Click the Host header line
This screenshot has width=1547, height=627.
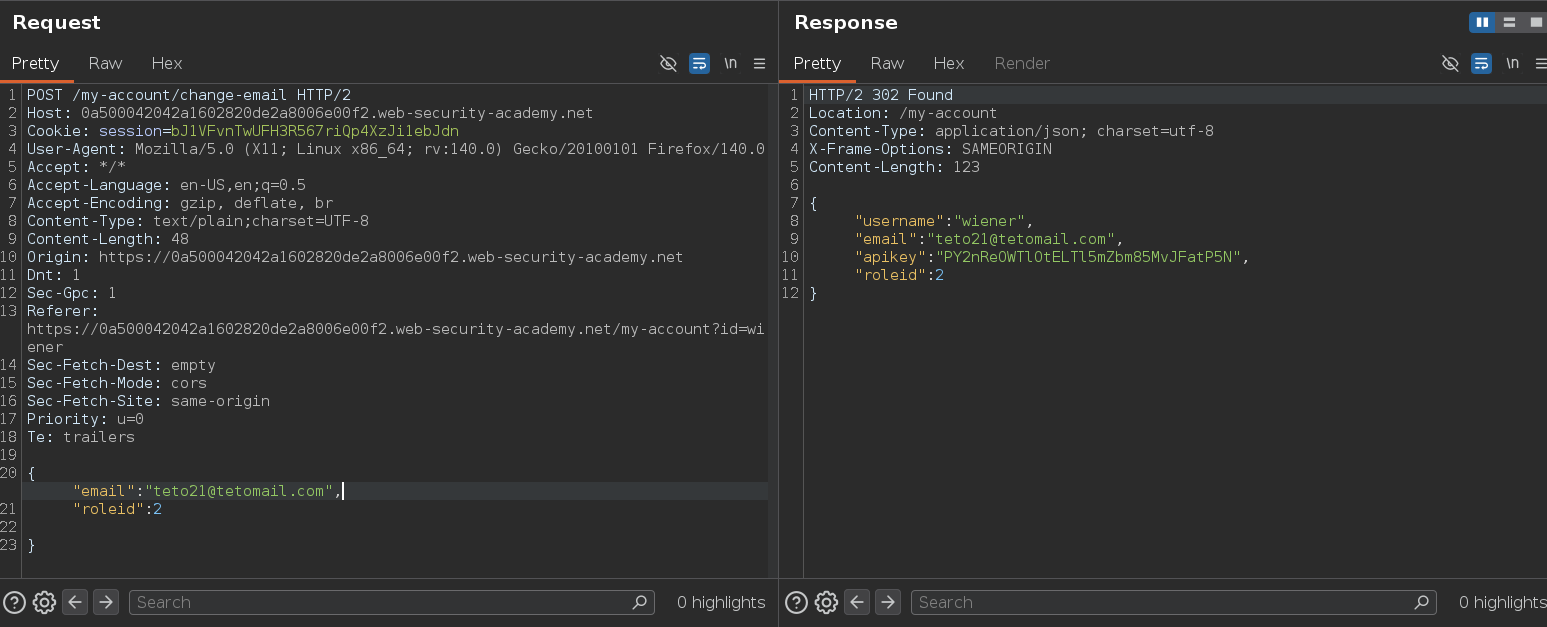[x=310, y=113]
